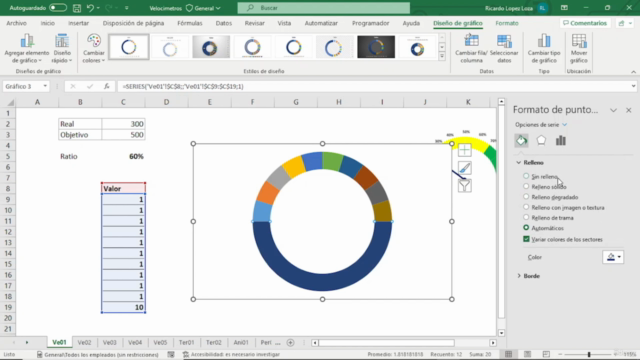Click the chart elements plus button

(464, 150)
